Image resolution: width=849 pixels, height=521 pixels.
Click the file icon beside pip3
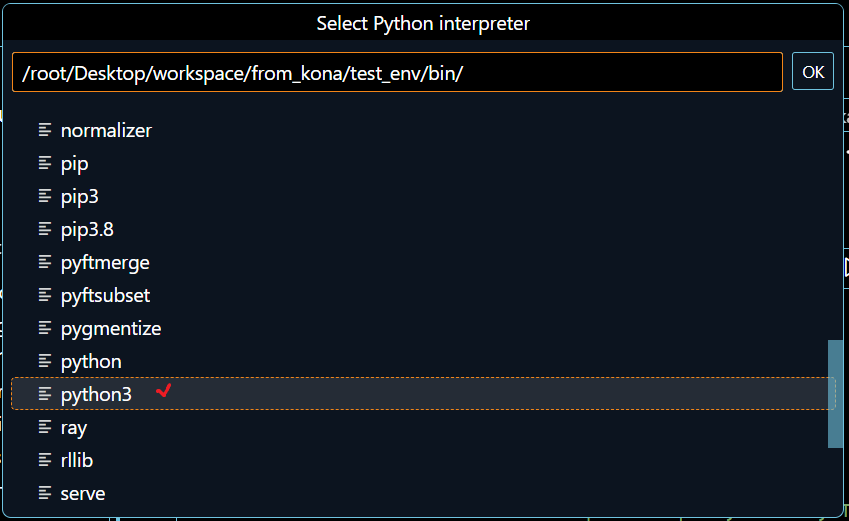tap(45, 196)
